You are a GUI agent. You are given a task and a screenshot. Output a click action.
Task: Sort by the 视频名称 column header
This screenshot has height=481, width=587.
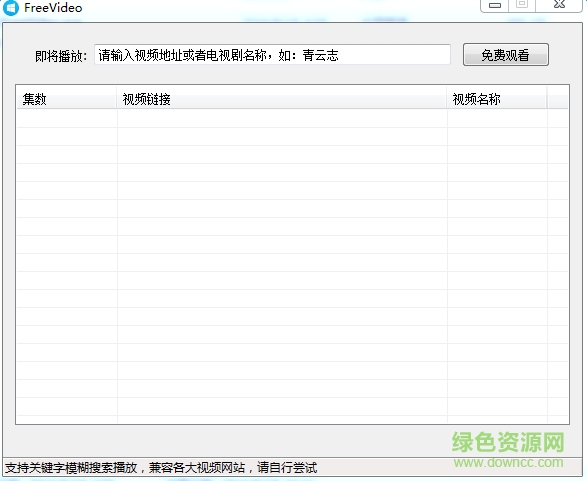pos(497,99)
